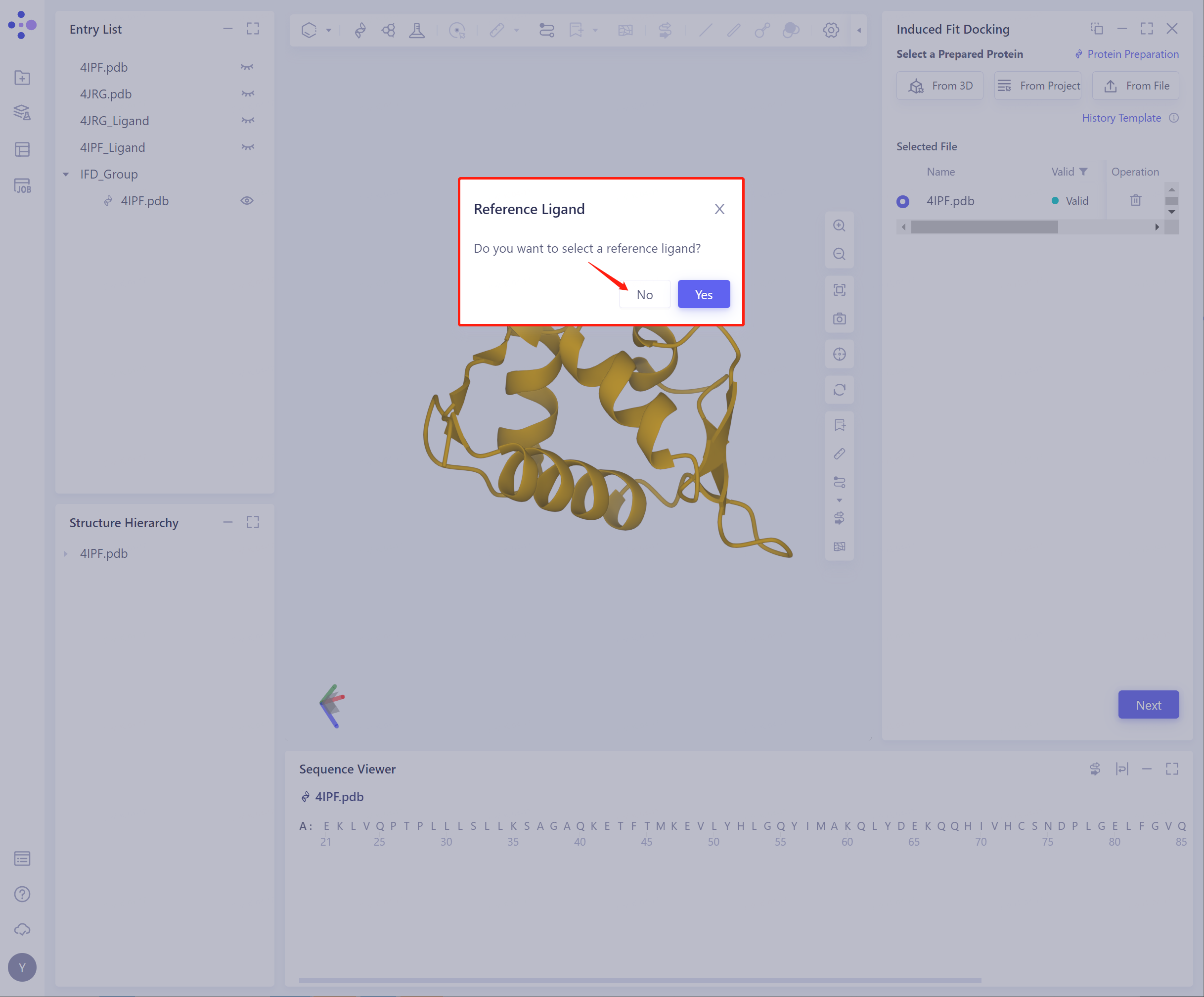The height and width of the screenshot is (997, 1204).
Task: Take a screenshot with the camera icon
Action: click(x=840, y=319)
